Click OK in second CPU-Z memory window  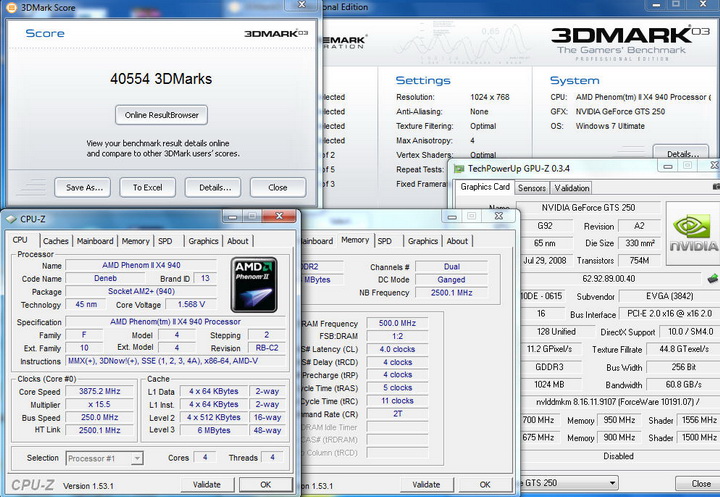[485, 484]
